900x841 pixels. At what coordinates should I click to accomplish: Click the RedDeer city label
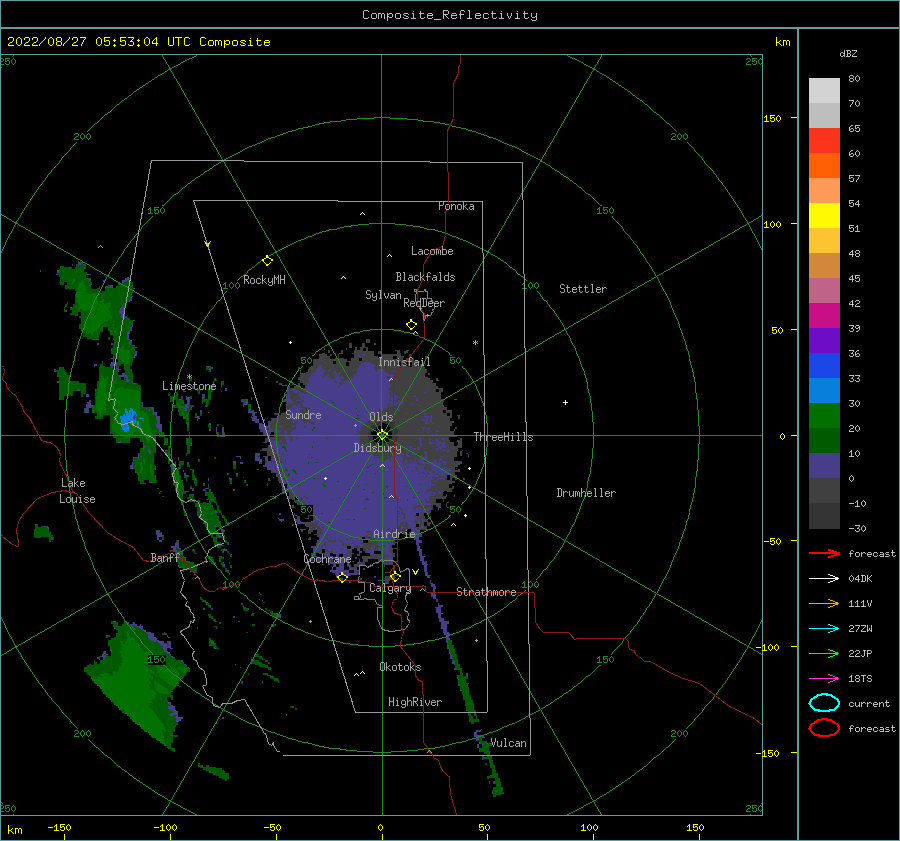[x=424, y=303]
